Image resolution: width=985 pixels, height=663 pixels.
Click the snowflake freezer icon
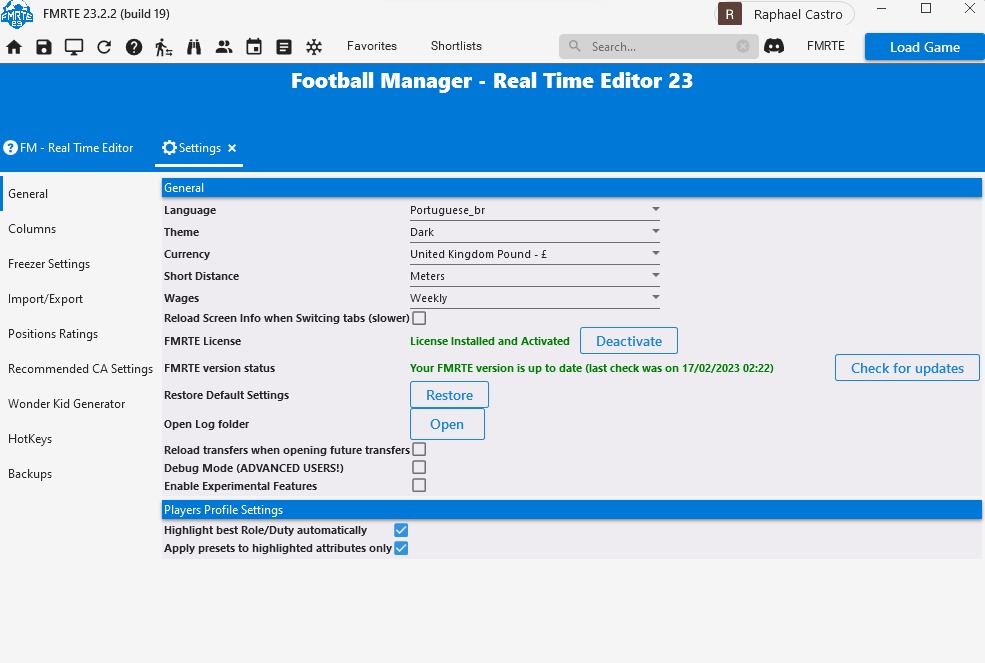(314, 47)
